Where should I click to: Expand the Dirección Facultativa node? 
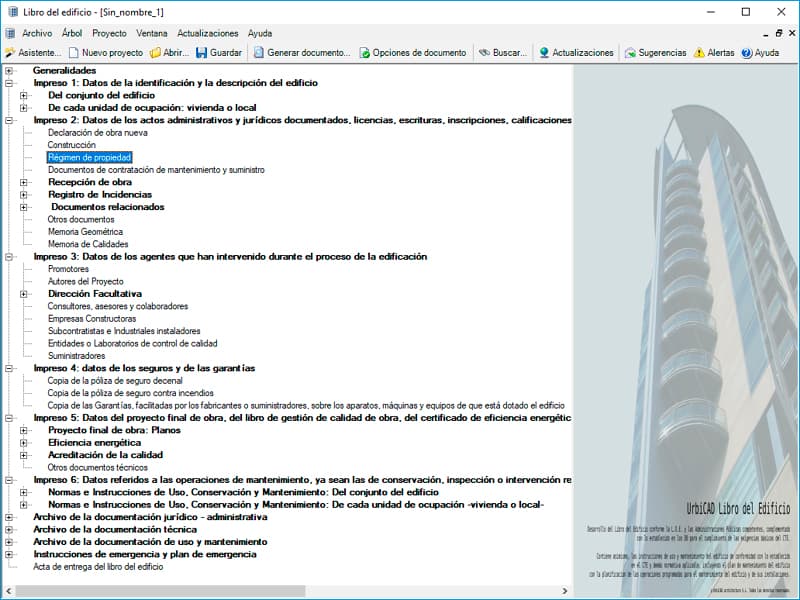(x=23, y=294)
